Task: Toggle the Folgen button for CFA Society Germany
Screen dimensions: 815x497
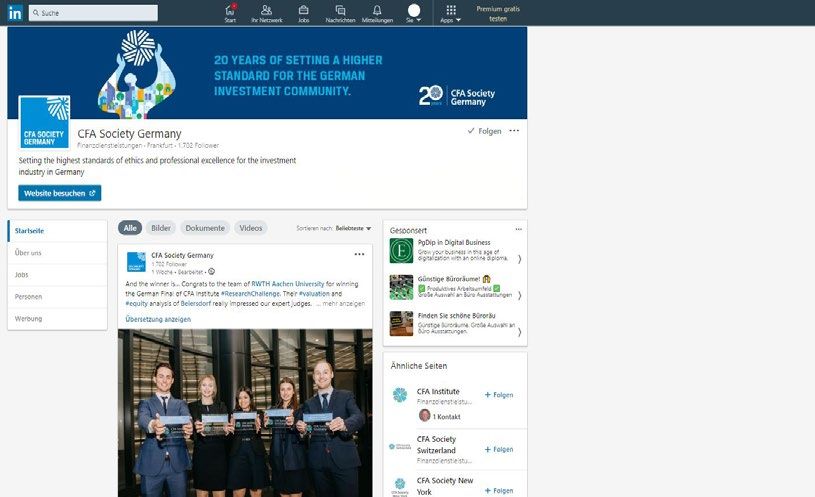Action: (484, 131)
